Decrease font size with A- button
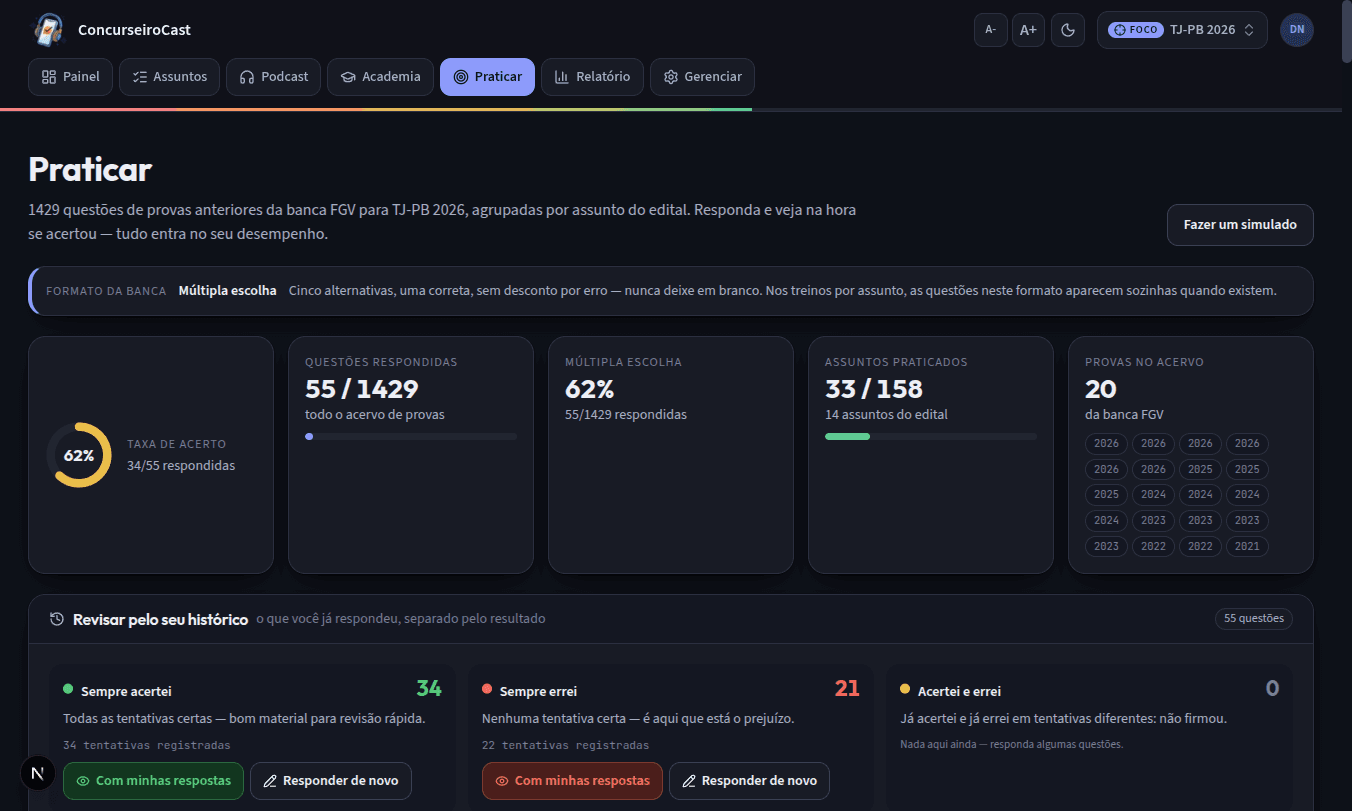The image size is (1352, 811). [990, 30]
